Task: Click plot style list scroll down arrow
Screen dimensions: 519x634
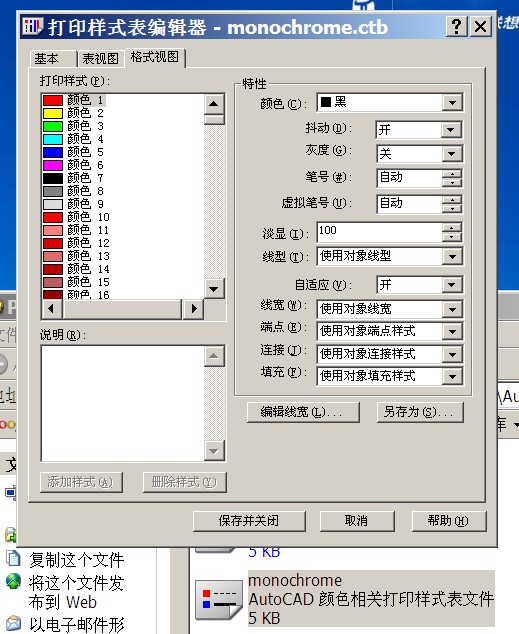Action: click(x=214, y=289)
